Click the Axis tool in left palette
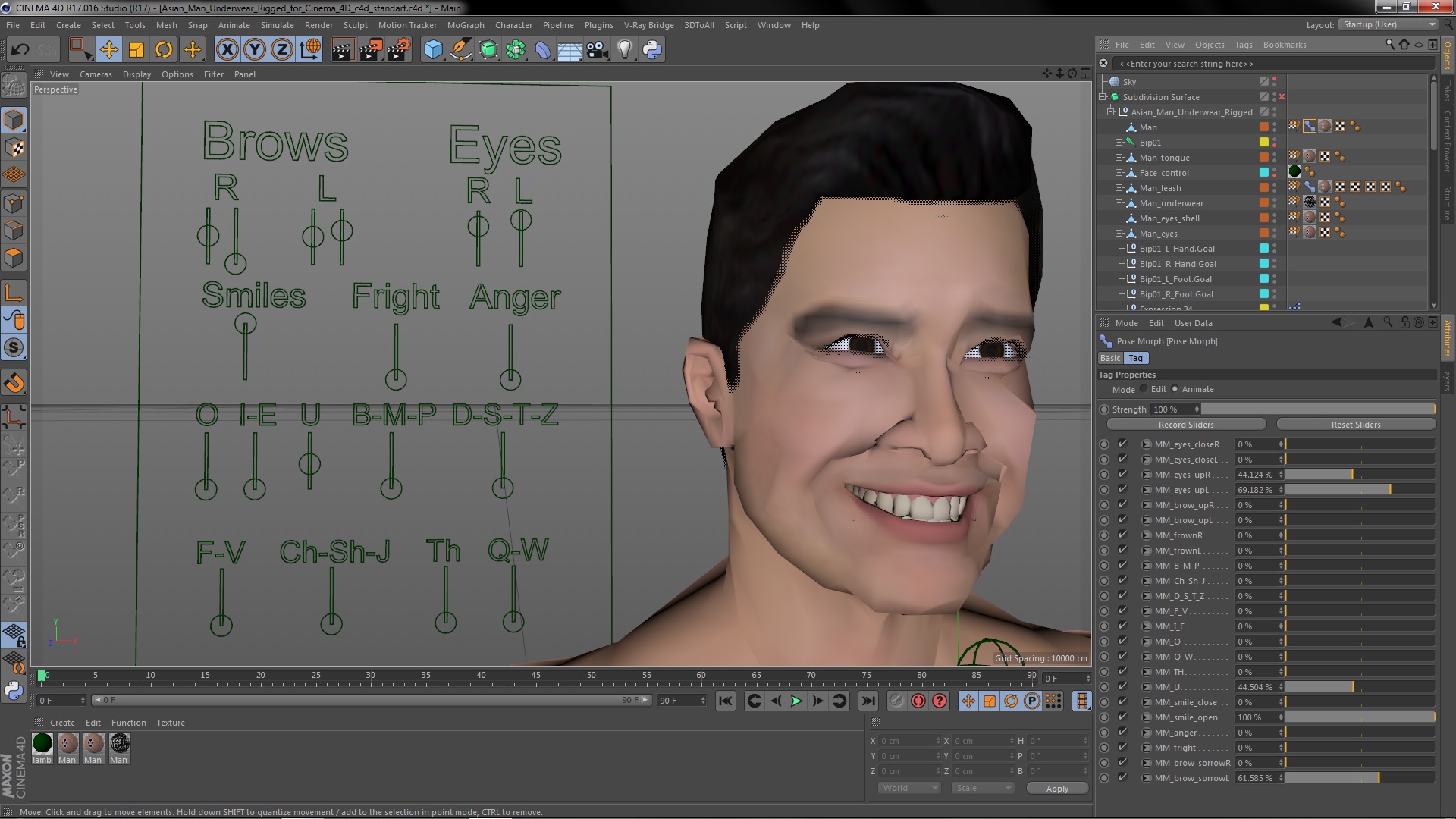The width and height of the screenshot is (1456, 819). pyautogui.click(x=14, y=293)
